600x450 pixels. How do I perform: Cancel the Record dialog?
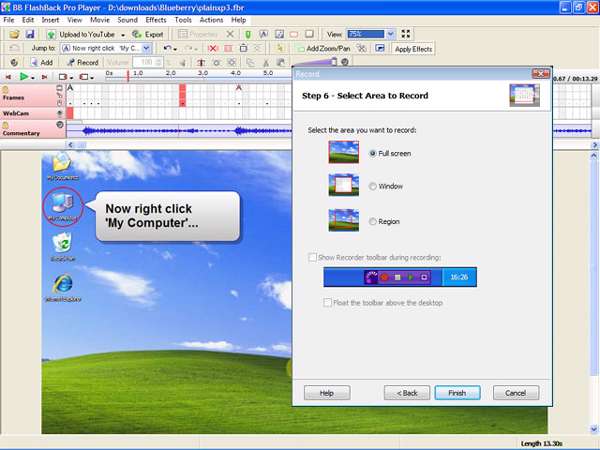coord(516,393)
